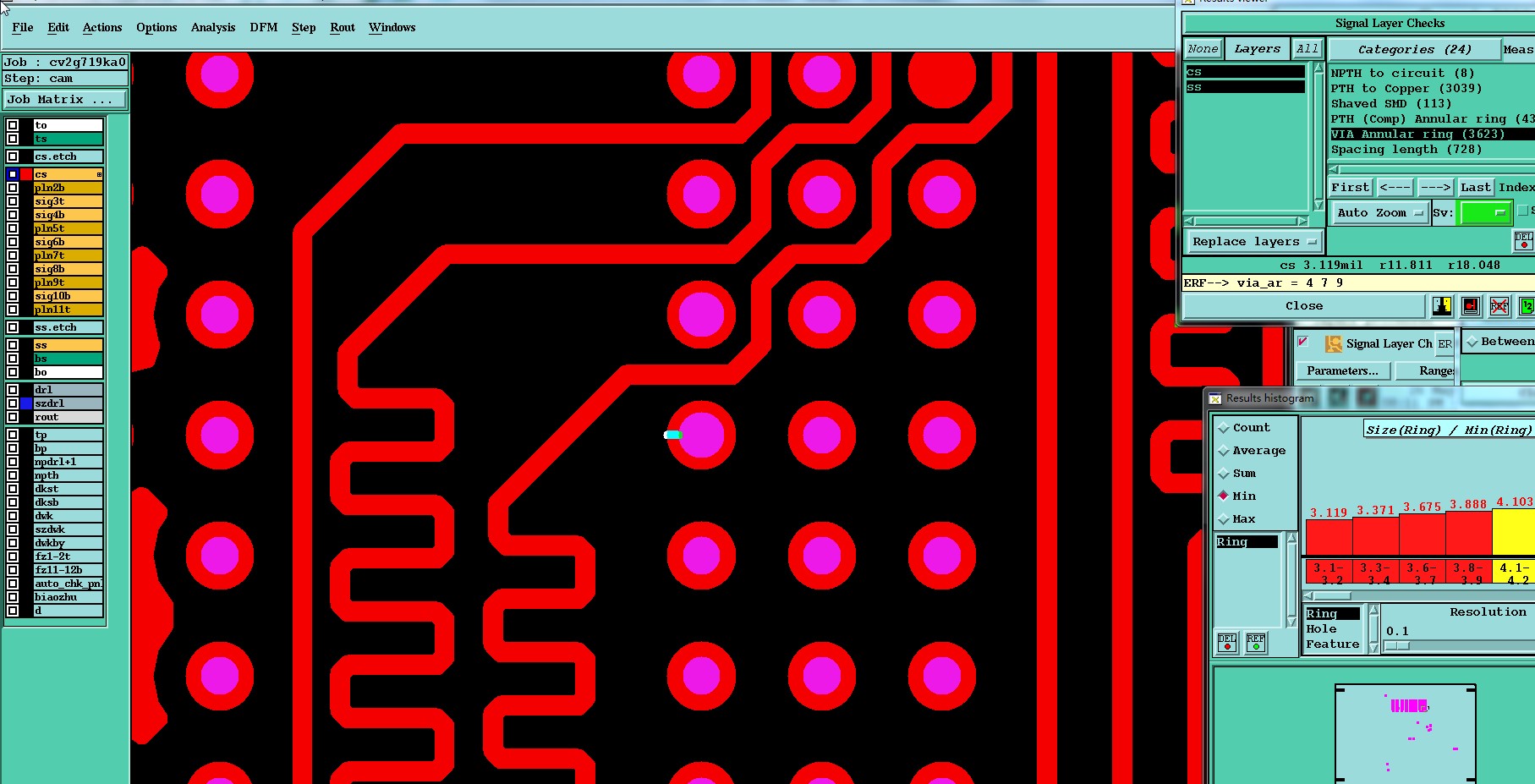Image resolution: width=1535 pixels, height=784 pixels.
Task: Select the Between radio option
Action: tap(1472, 342)
